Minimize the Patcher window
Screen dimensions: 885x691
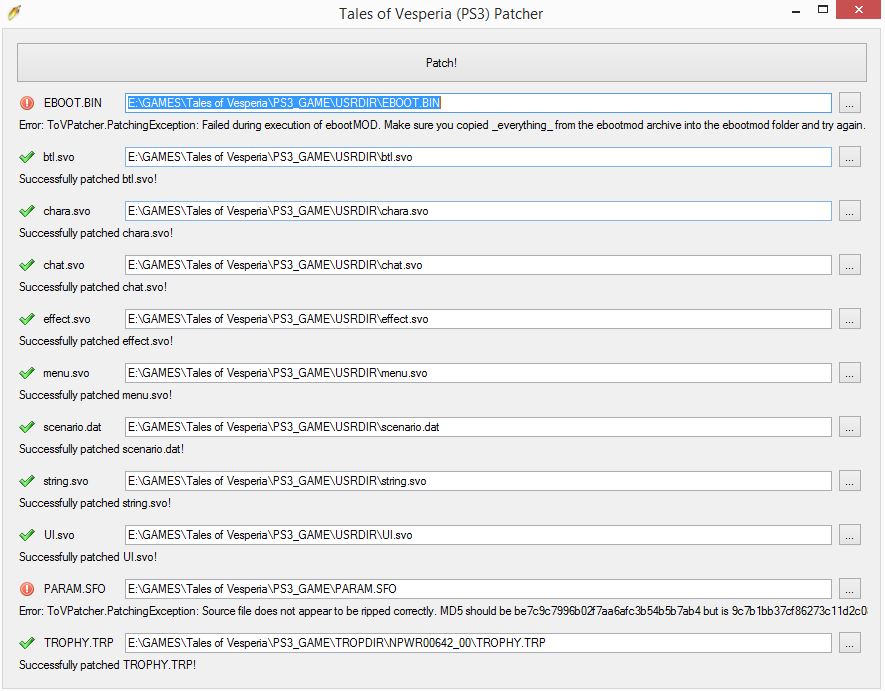pyautogui.click(x=796, y=11)
